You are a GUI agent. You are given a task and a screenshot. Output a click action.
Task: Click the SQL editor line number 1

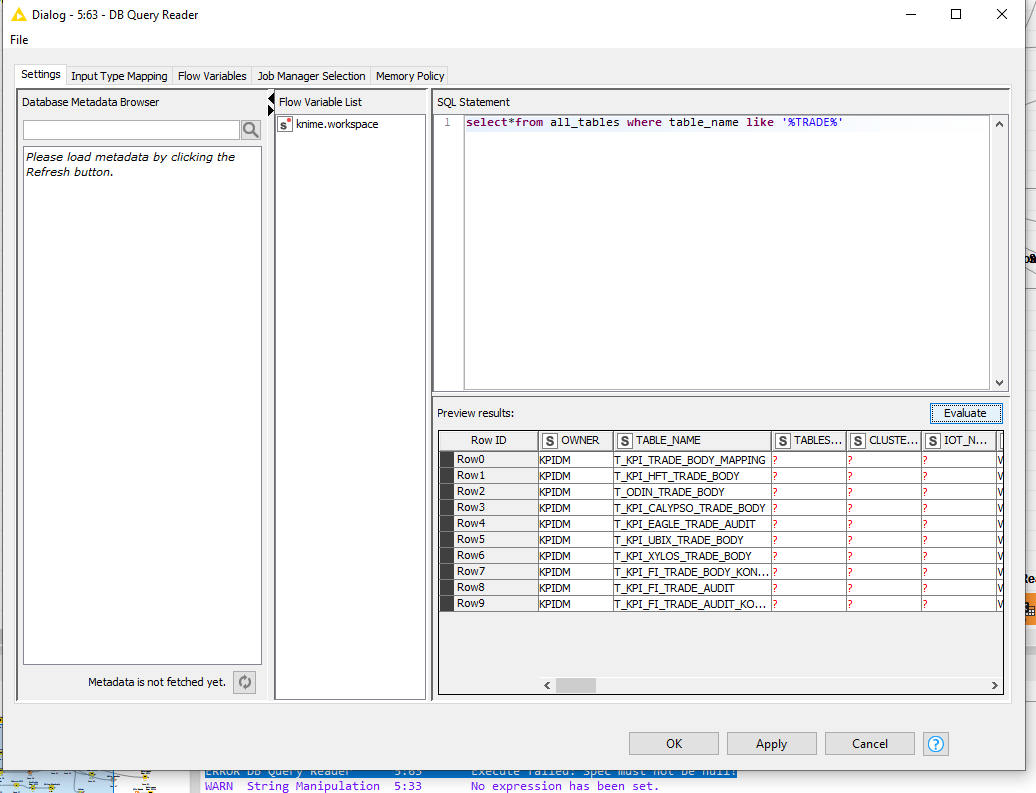coord(447,123)
